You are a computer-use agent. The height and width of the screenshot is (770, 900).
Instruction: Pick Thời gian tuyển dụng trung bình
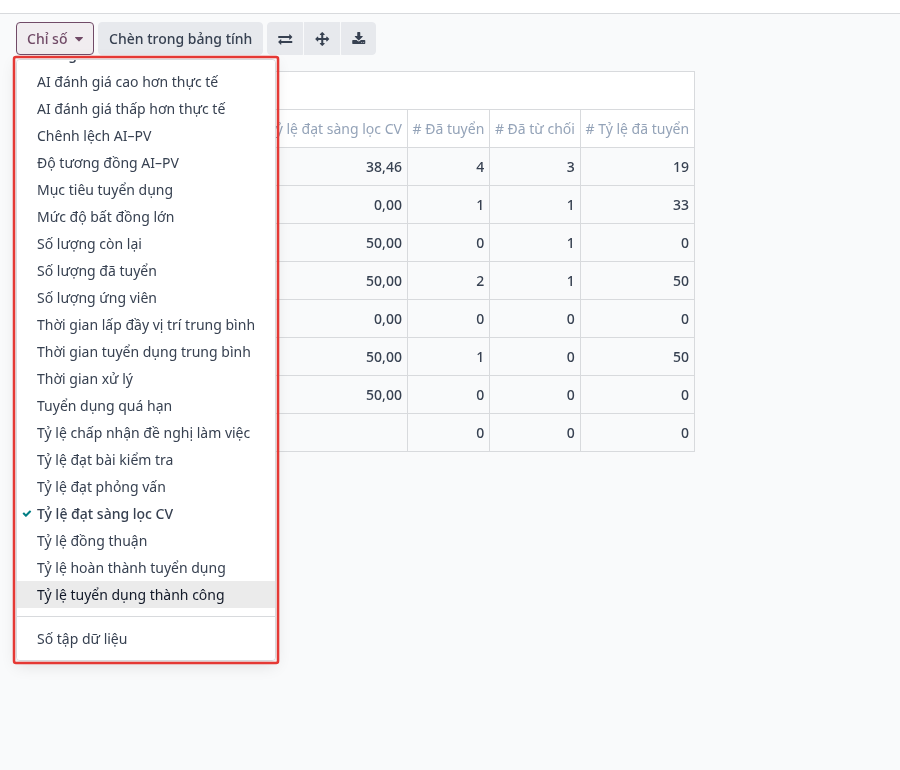[146, 352]
